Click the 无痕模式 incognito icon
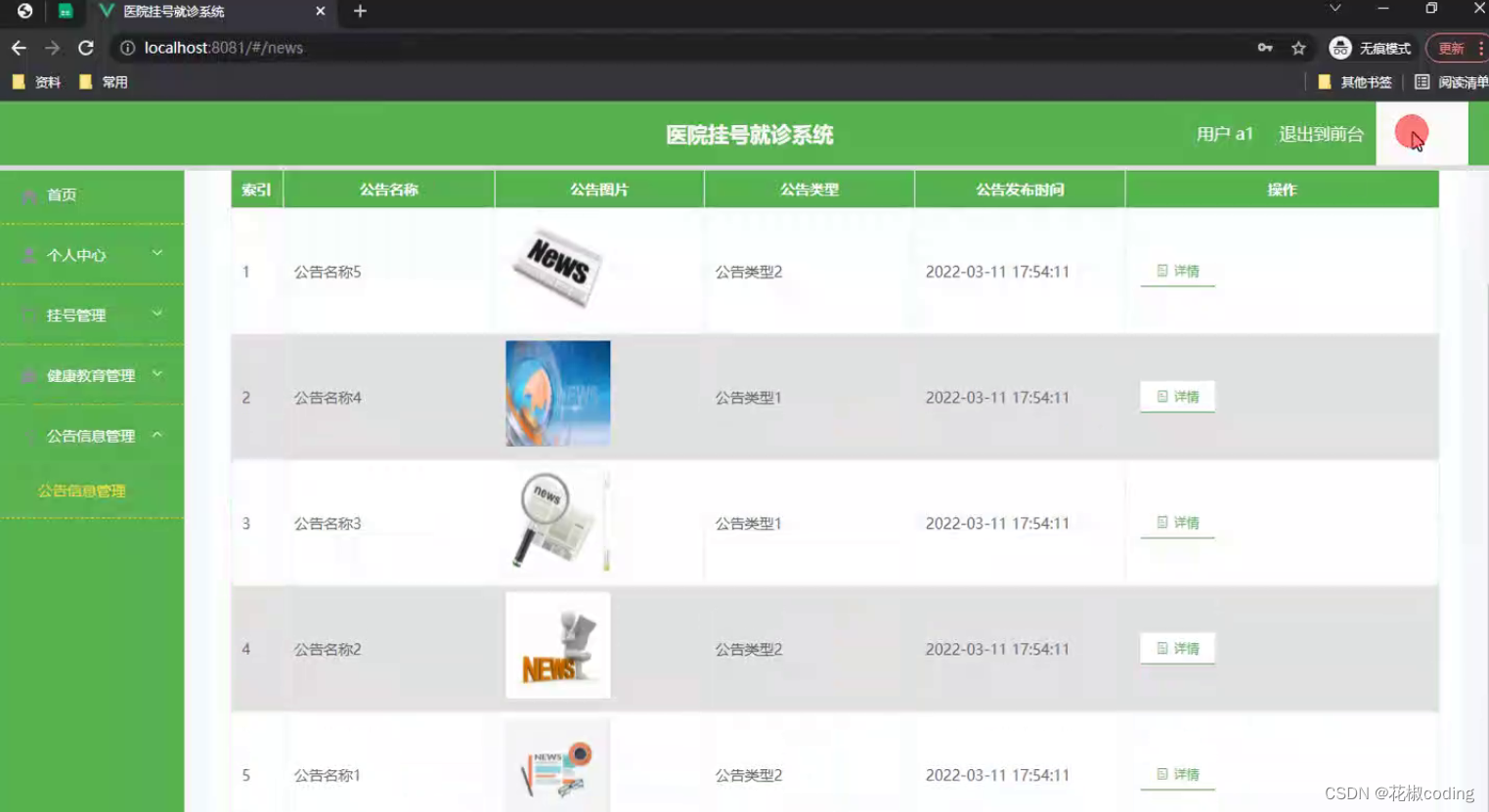Viewport: 1489px width, 812px height. tap(1339, 47)
